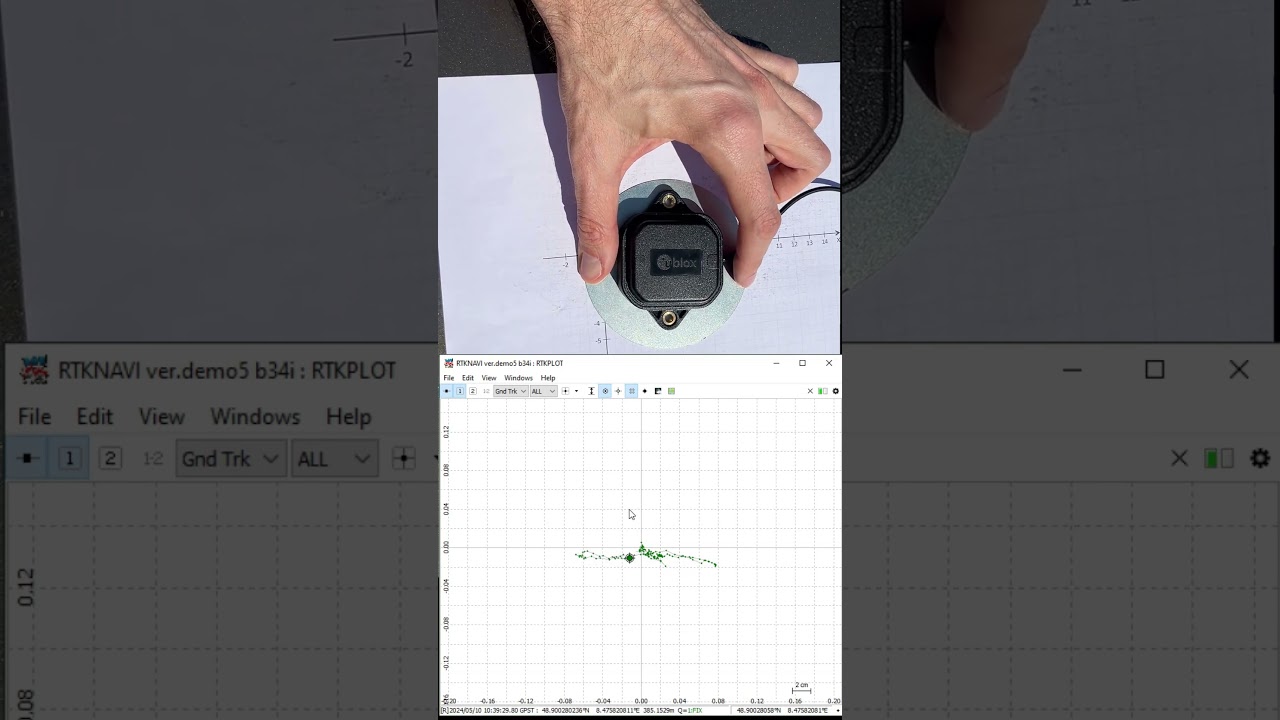Open the Help menu
The height and width of the screenshot is (720, 1280).
click(x=548, y=378)
